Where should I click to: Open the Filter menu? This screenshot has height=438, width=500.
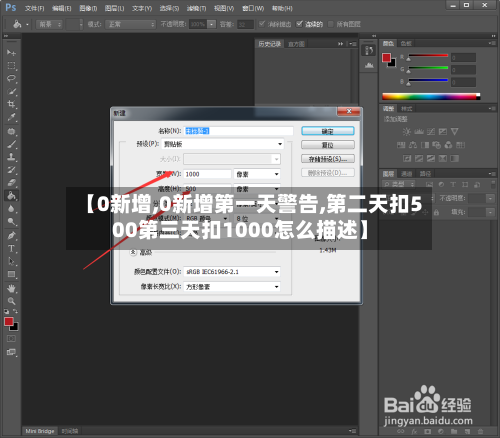click(196, 8)
